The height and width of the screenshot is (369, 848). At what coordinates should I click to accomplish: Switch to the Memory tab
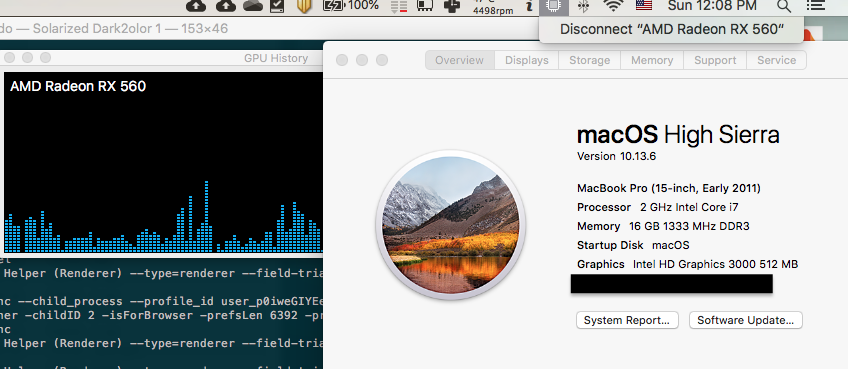coord(652,60)
